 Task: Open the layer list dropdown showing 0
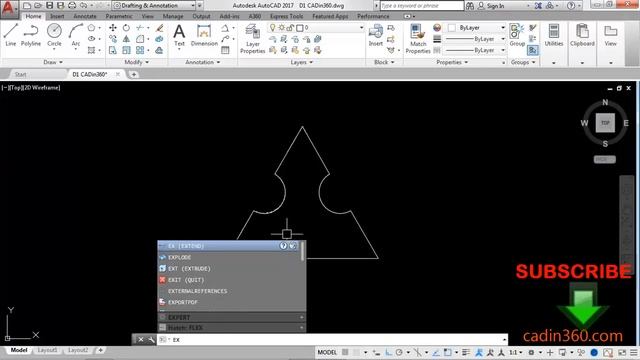click(x=316, y=28)
